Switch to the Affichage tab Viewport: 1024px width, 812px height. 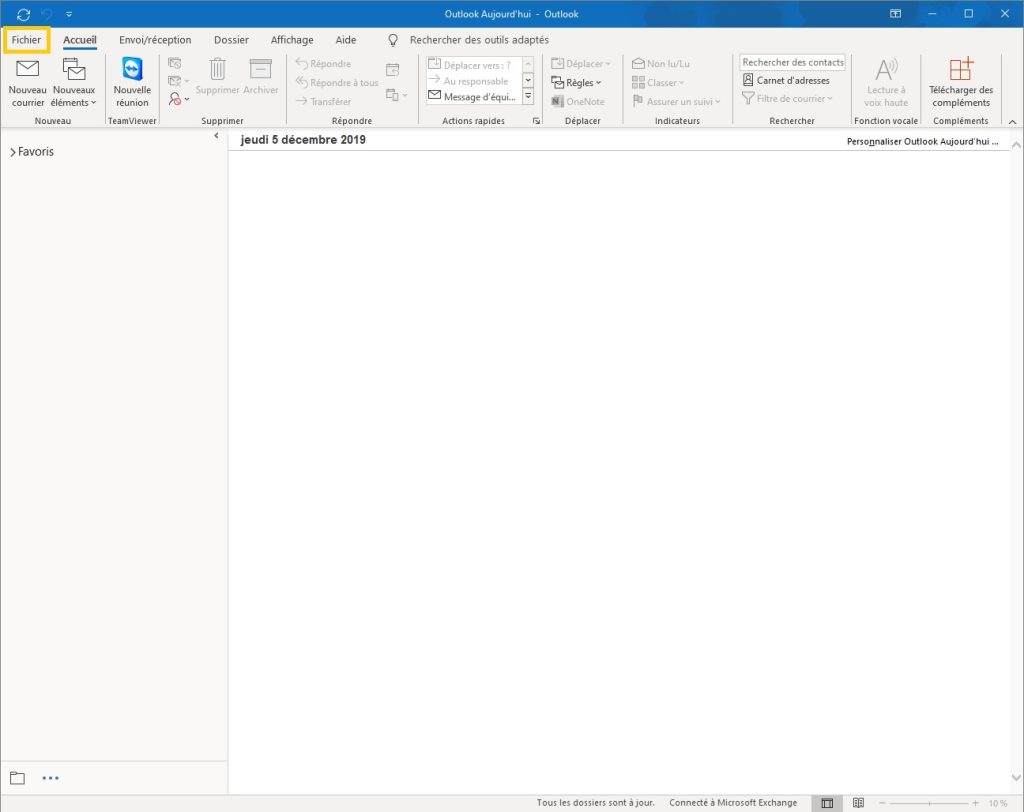pyautogui.click(x=292, y=40)
